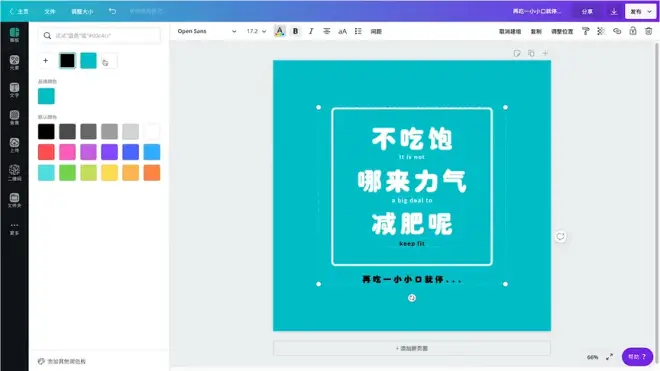
Task: Click the rotate handle below selected group
Action: pyautogui.click(x=412, y=298)
